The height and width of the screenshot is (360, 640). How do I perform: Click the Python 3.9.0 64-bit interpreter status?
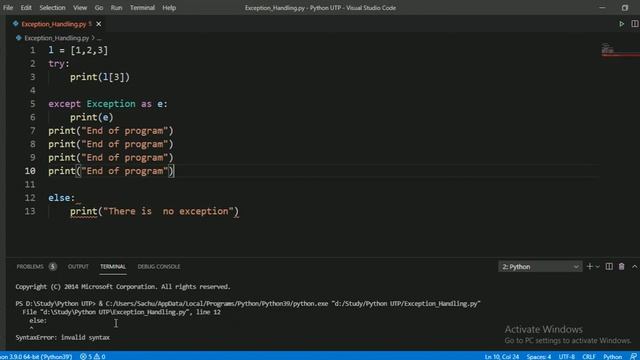coord(36,356)
